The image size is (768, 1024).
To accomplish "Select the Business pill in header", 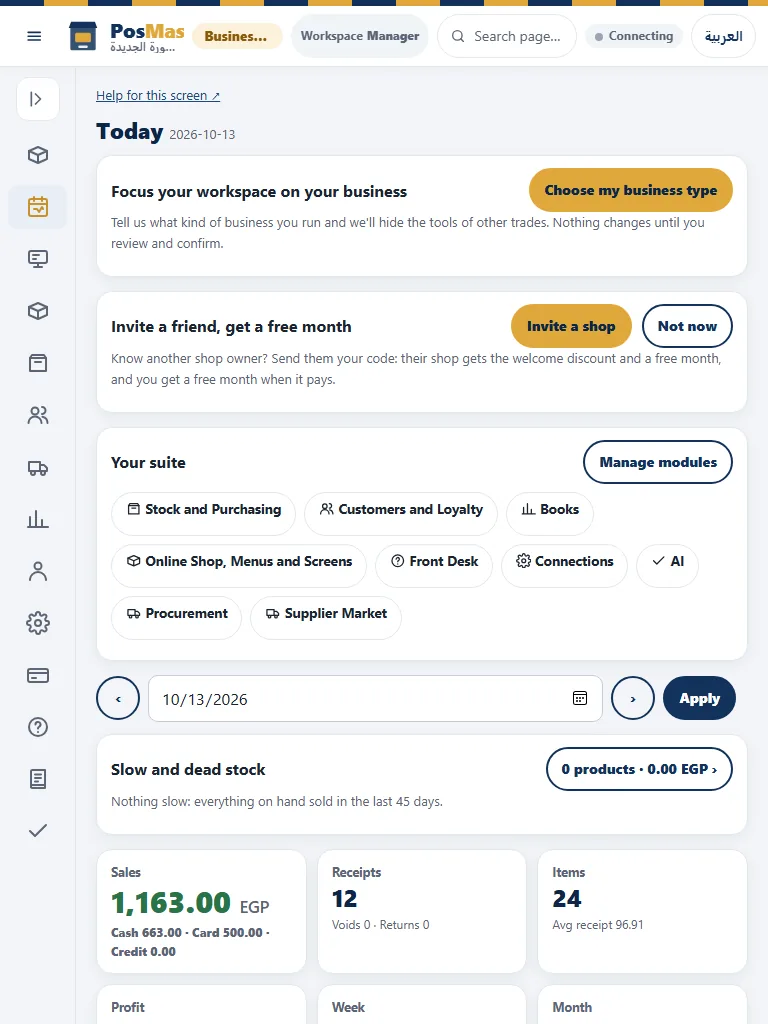I will pos(236,37).
